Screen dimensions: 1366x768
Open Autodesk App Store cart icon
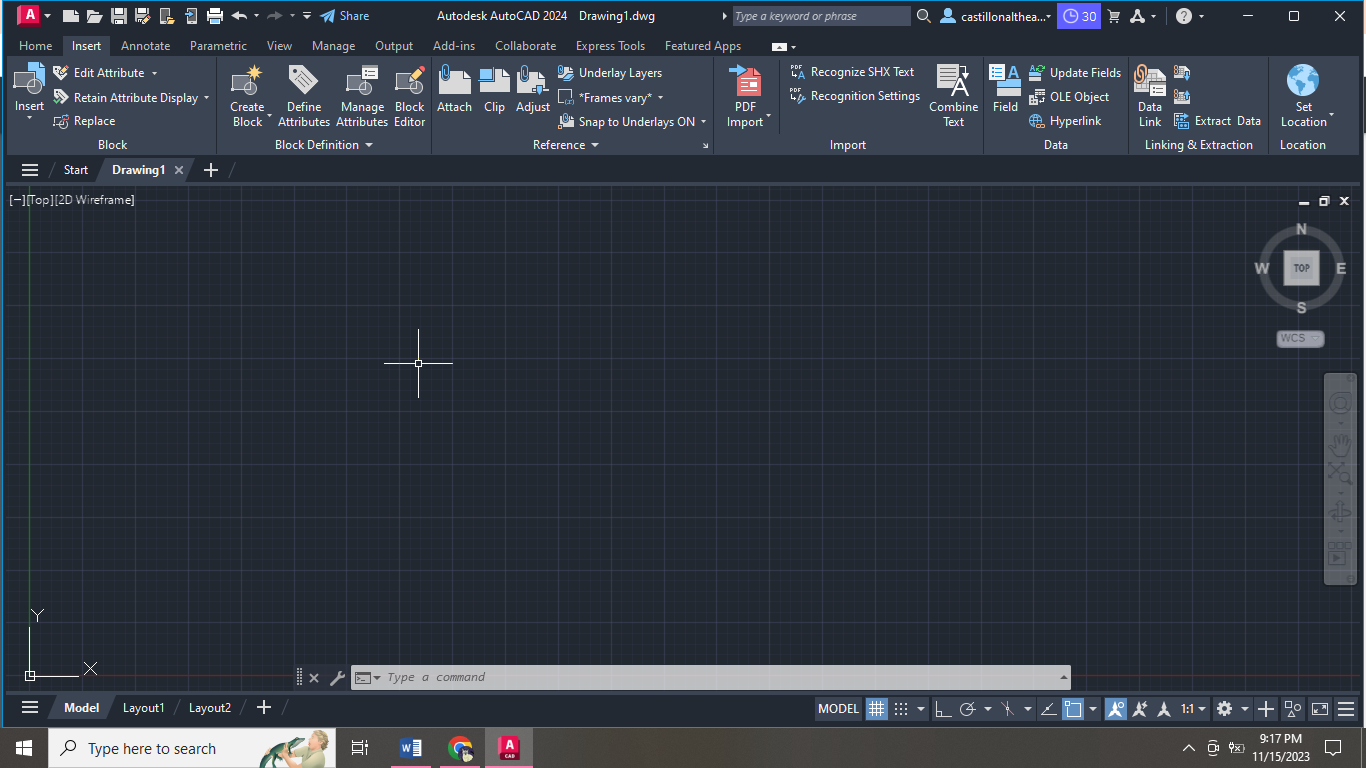pyautogui.click(x=1114, y=16)
